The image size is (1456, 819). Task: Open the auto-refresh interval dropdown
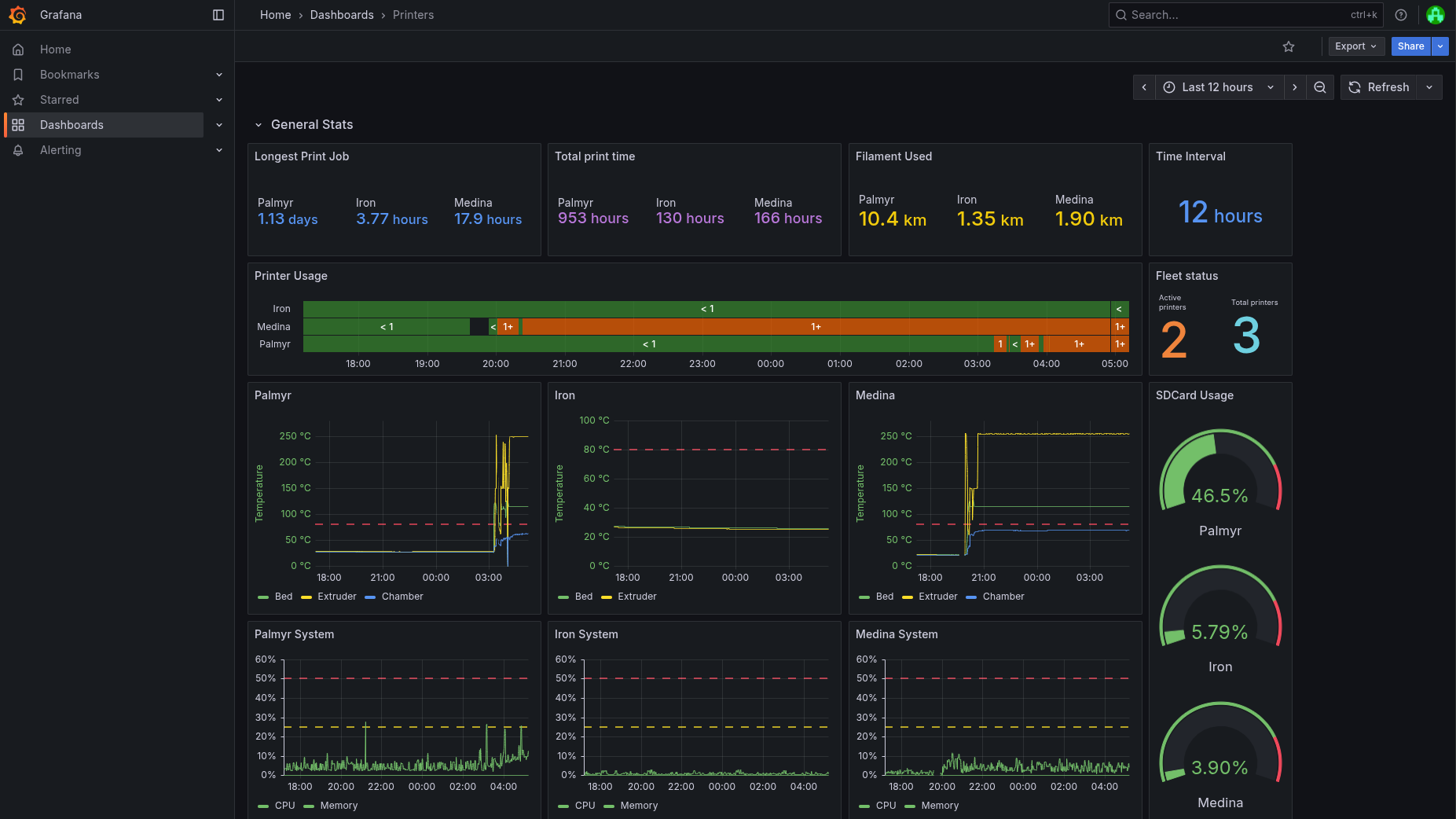pos(1429,87)
